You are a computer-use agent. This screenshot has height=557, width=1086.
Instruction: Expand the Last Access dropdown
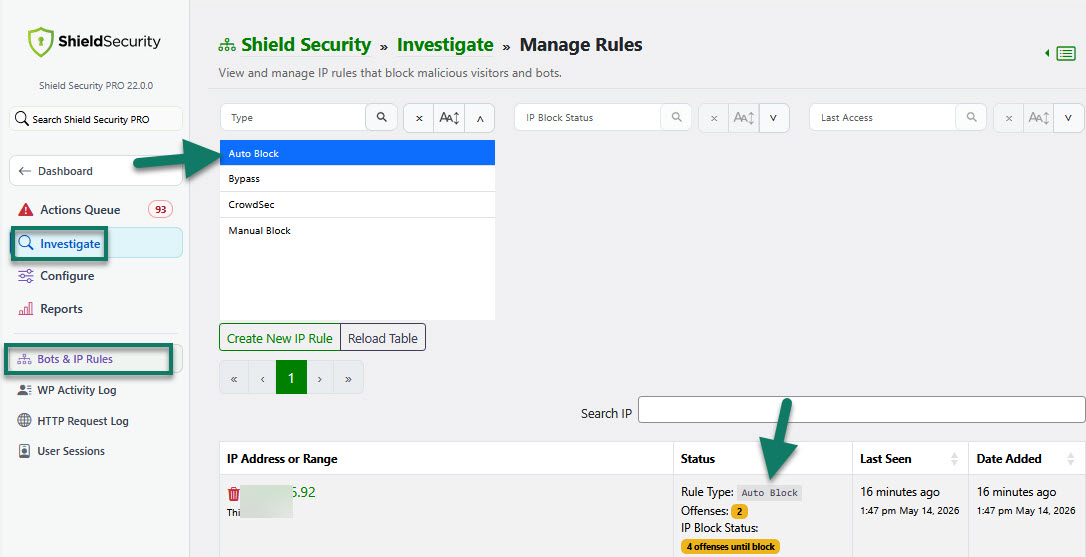[x=1069, y=118]
